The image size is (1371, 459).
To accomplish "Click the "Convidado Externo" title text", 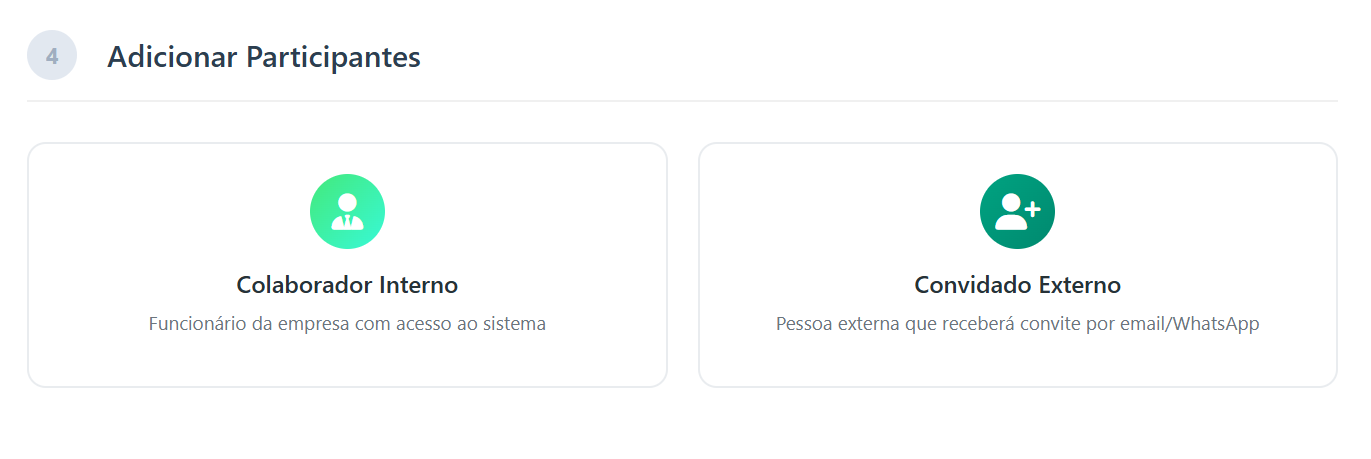I will (x=1017, y=285).
